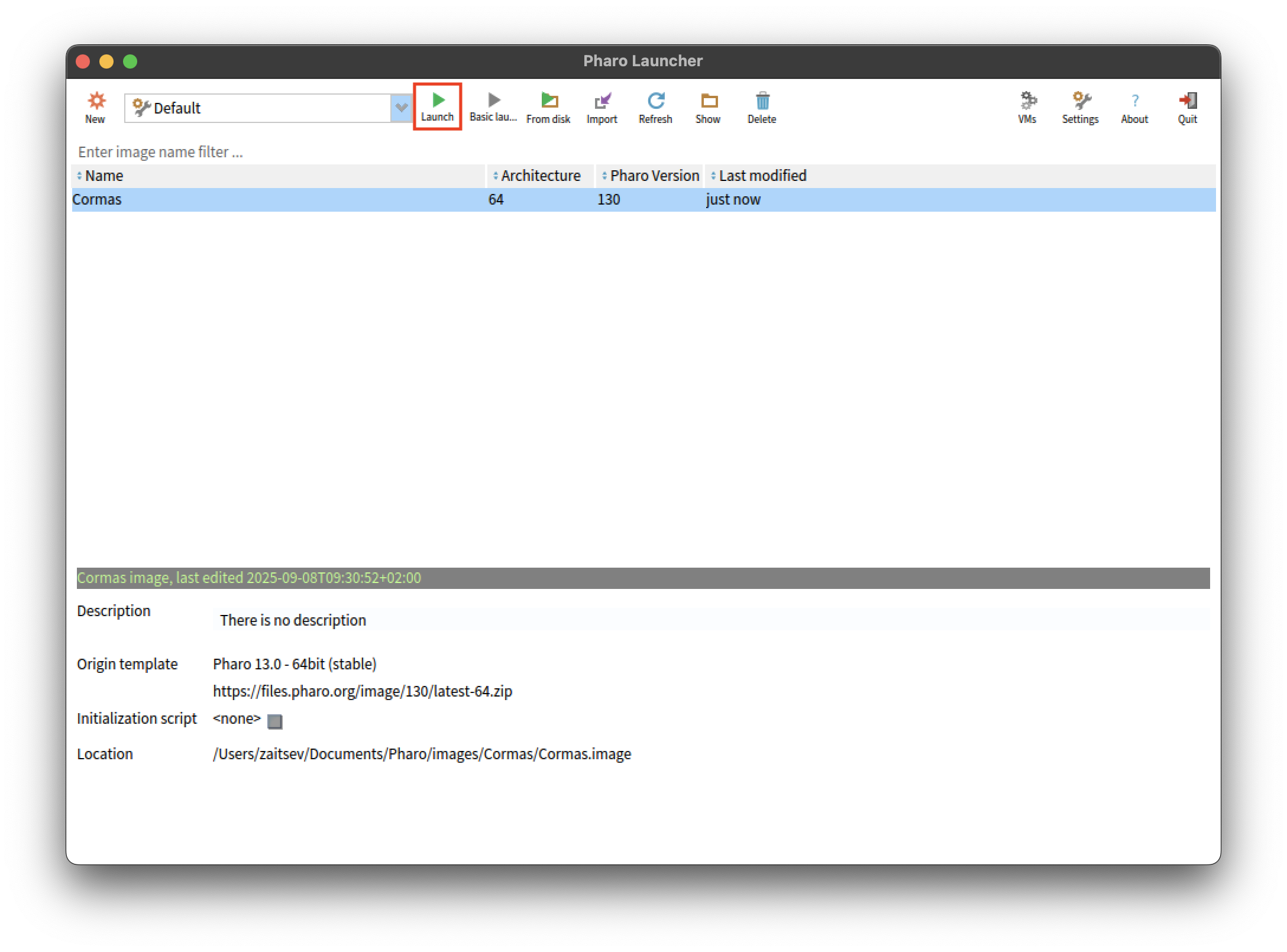
Task: Click the image name filter field
Action: pyautogui.click(x=355, y=152)
